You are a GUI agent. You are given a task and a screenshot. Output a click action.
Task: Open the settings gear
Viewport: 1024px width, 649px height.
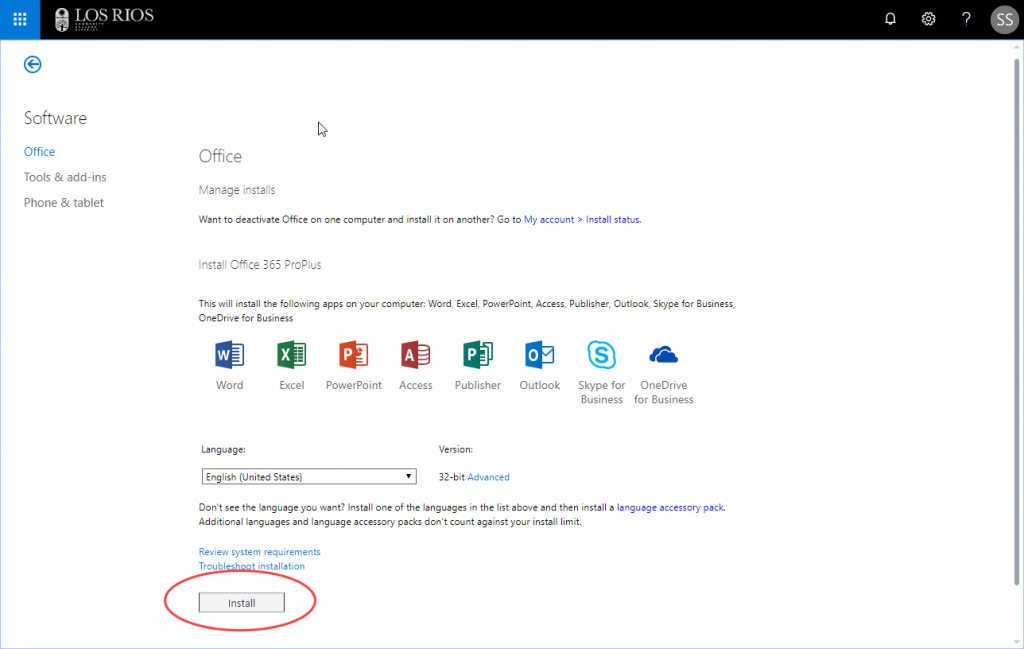click(x=928, y=19)
